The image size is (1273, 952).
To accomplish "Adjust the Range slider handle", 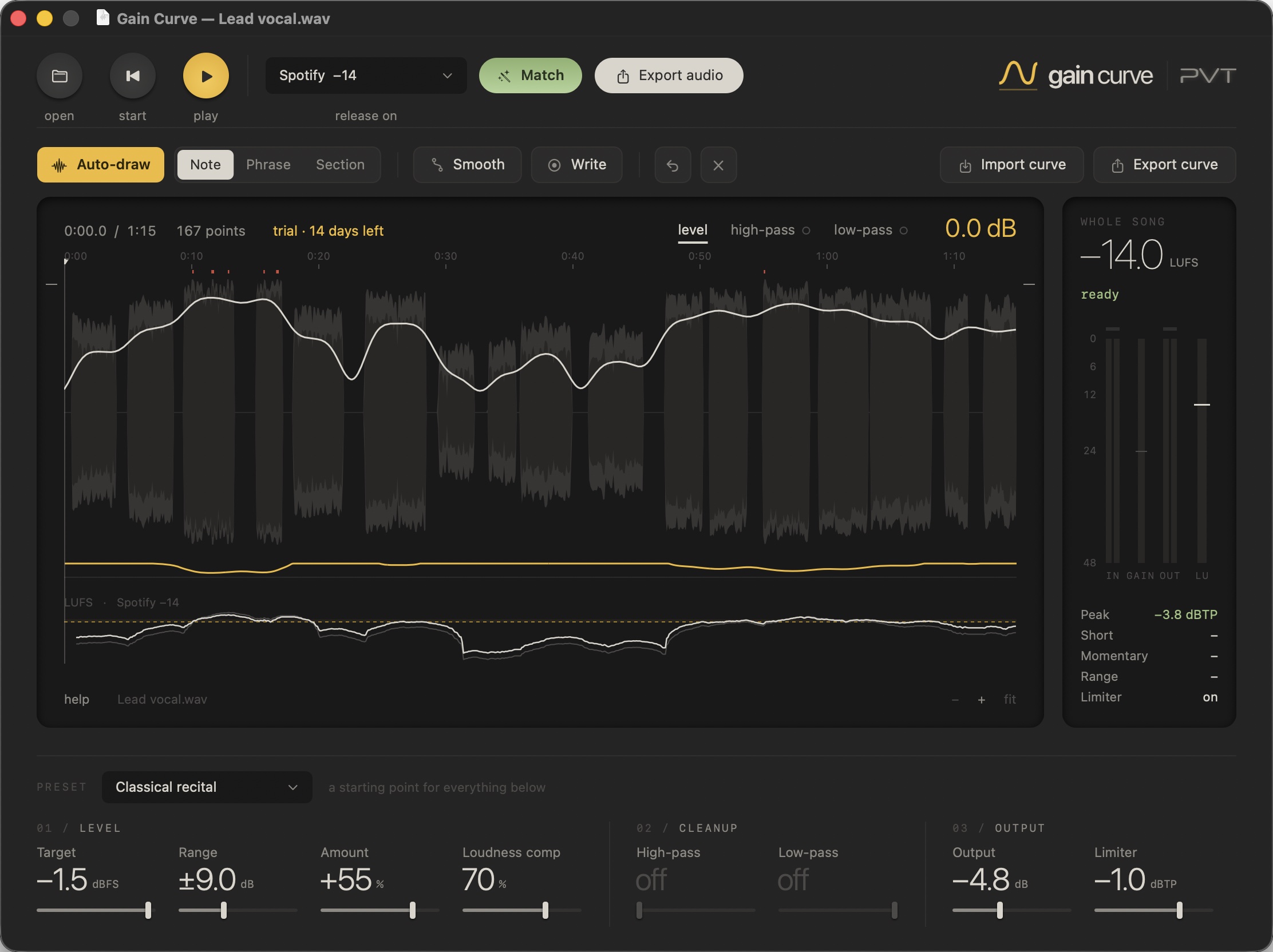I will pyautogui.click(x=224, y=910).
